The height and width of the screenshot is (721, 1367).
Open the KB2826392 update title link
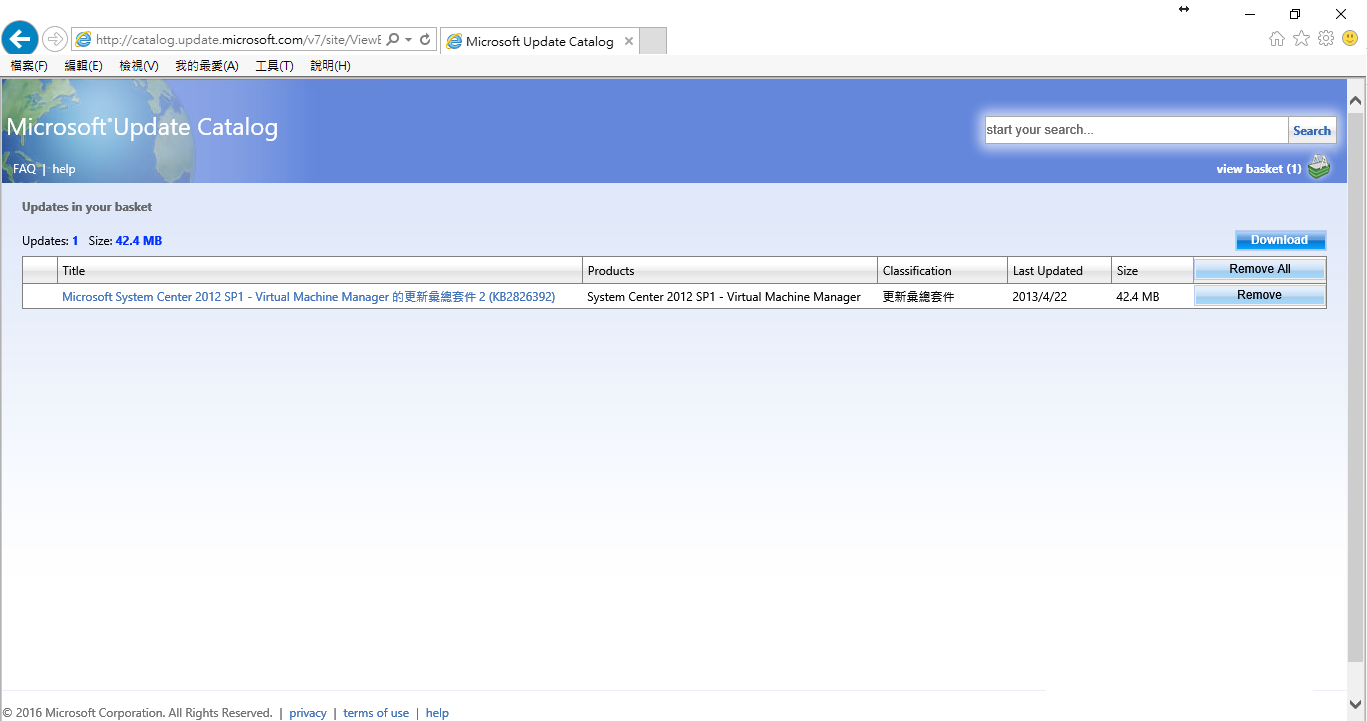(x=308, y=297)
